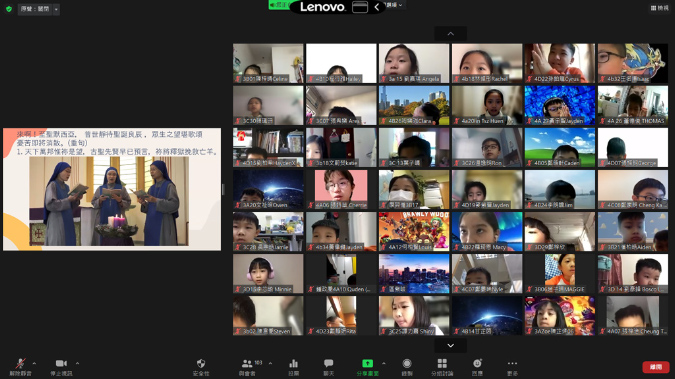675x379 pixels.
Task: Open the Polls bar chart icon
Action: (294, 367)
